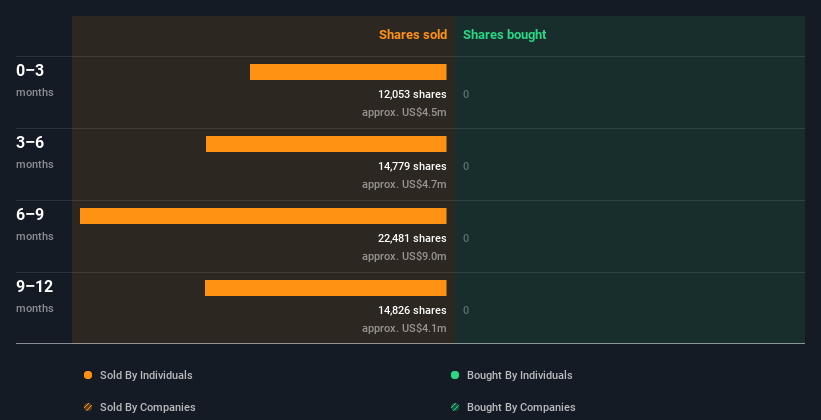Click the 6–9 months longest orange bar

click(x=263, y=216)
